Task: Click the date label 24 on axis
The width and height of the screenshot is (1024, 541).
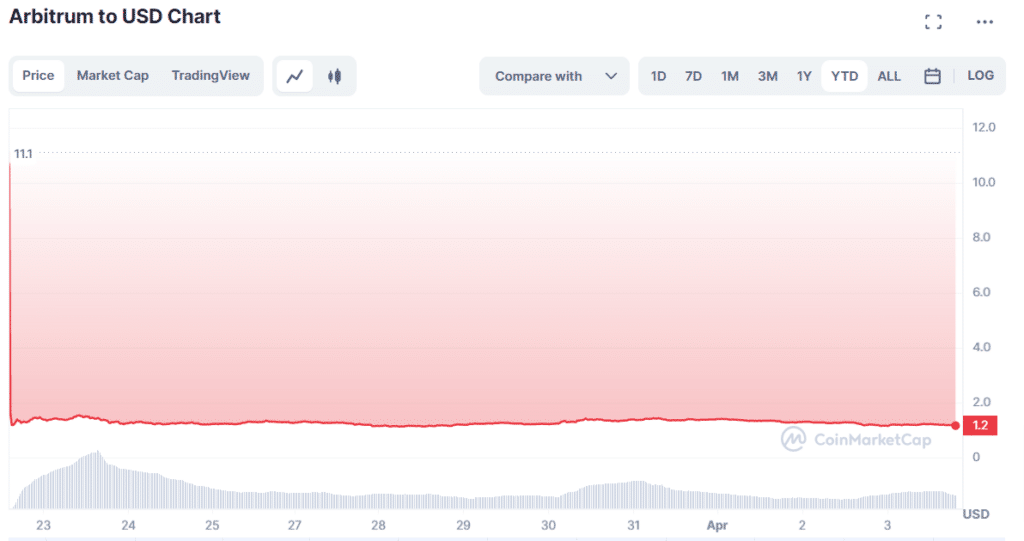Action: [x=128, y=525]
